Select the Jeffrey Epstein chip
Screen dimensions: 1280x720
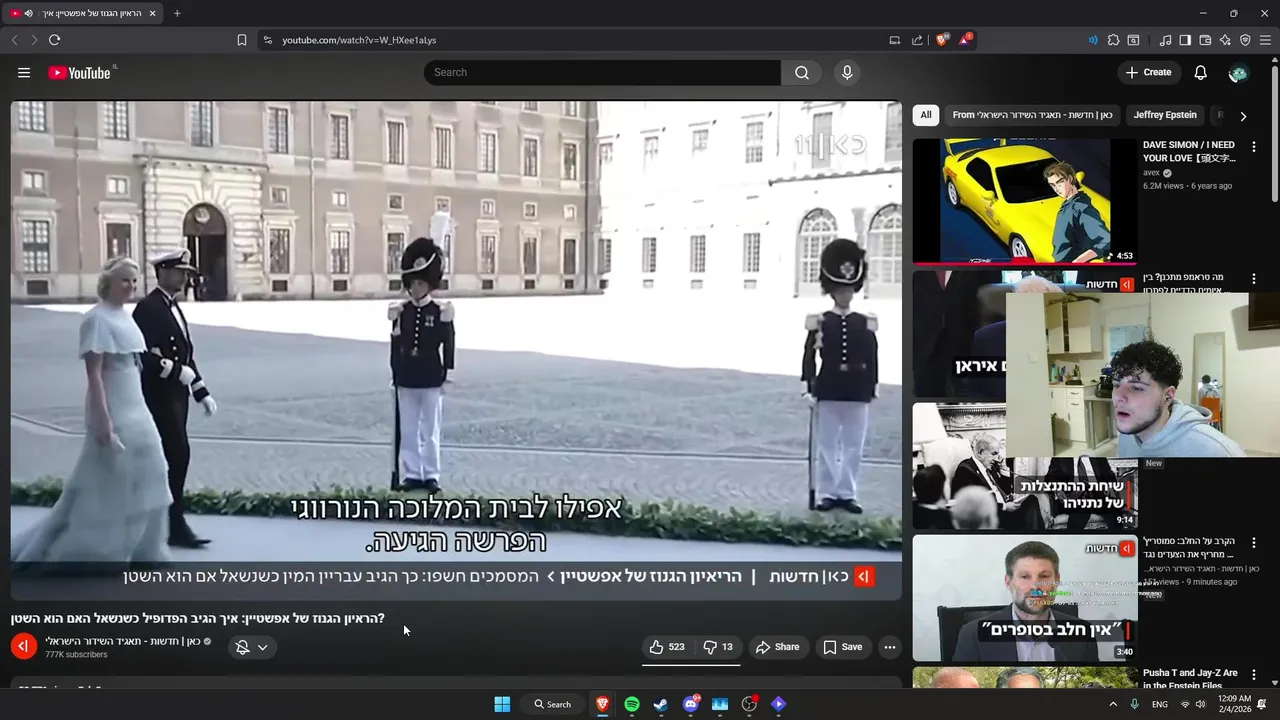click(x=1165, y=115)
